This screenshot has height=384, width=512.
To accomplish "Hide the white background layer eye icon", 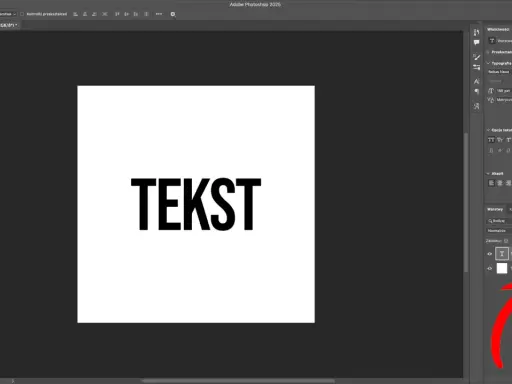I will (490, 268).
